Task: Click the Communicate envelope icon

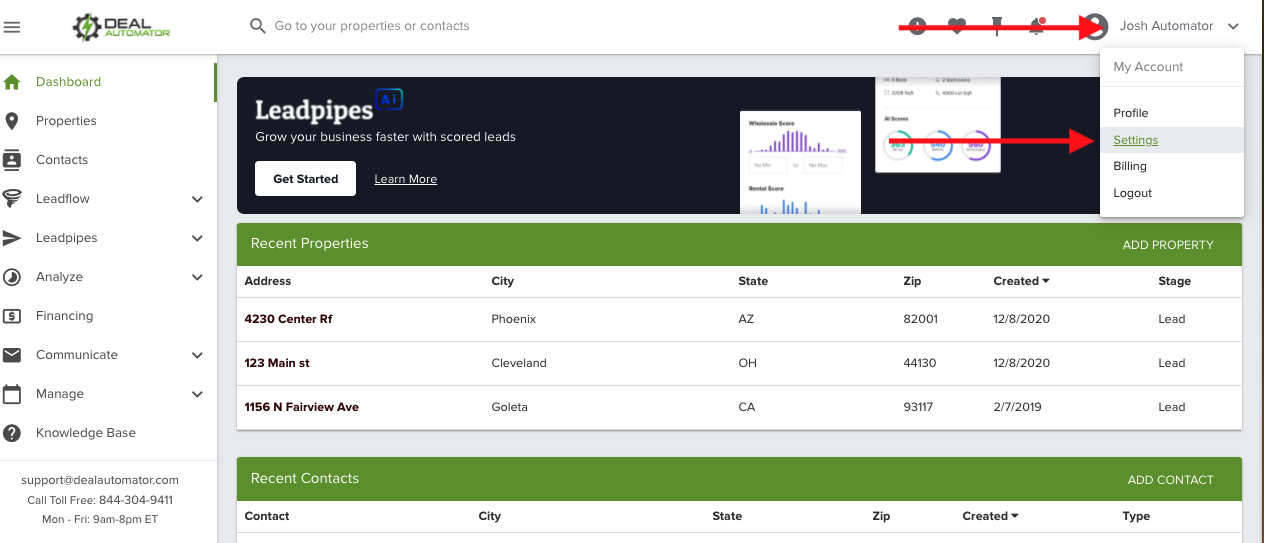Action: [x=12, y=355]
